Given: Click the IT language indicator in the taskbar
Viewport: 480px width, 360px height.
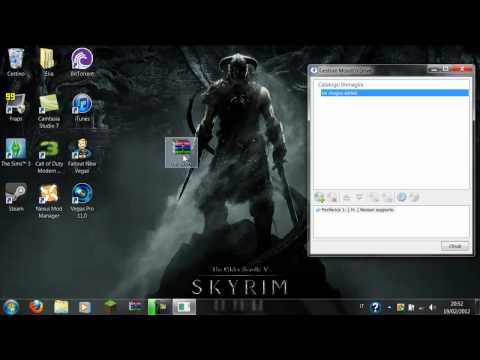Looking at the screenshot, I should pos(362,306).
